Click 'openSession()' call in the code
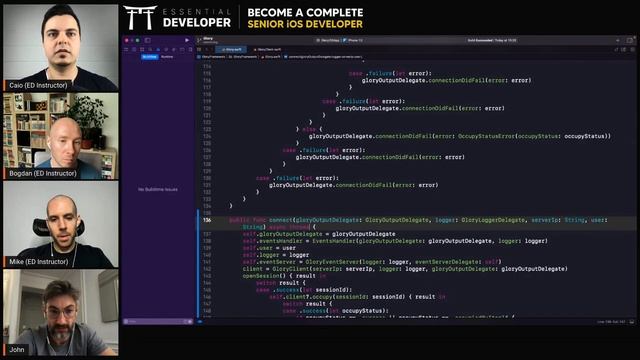Viewport: 640px width, 360px height. (264, 276)
